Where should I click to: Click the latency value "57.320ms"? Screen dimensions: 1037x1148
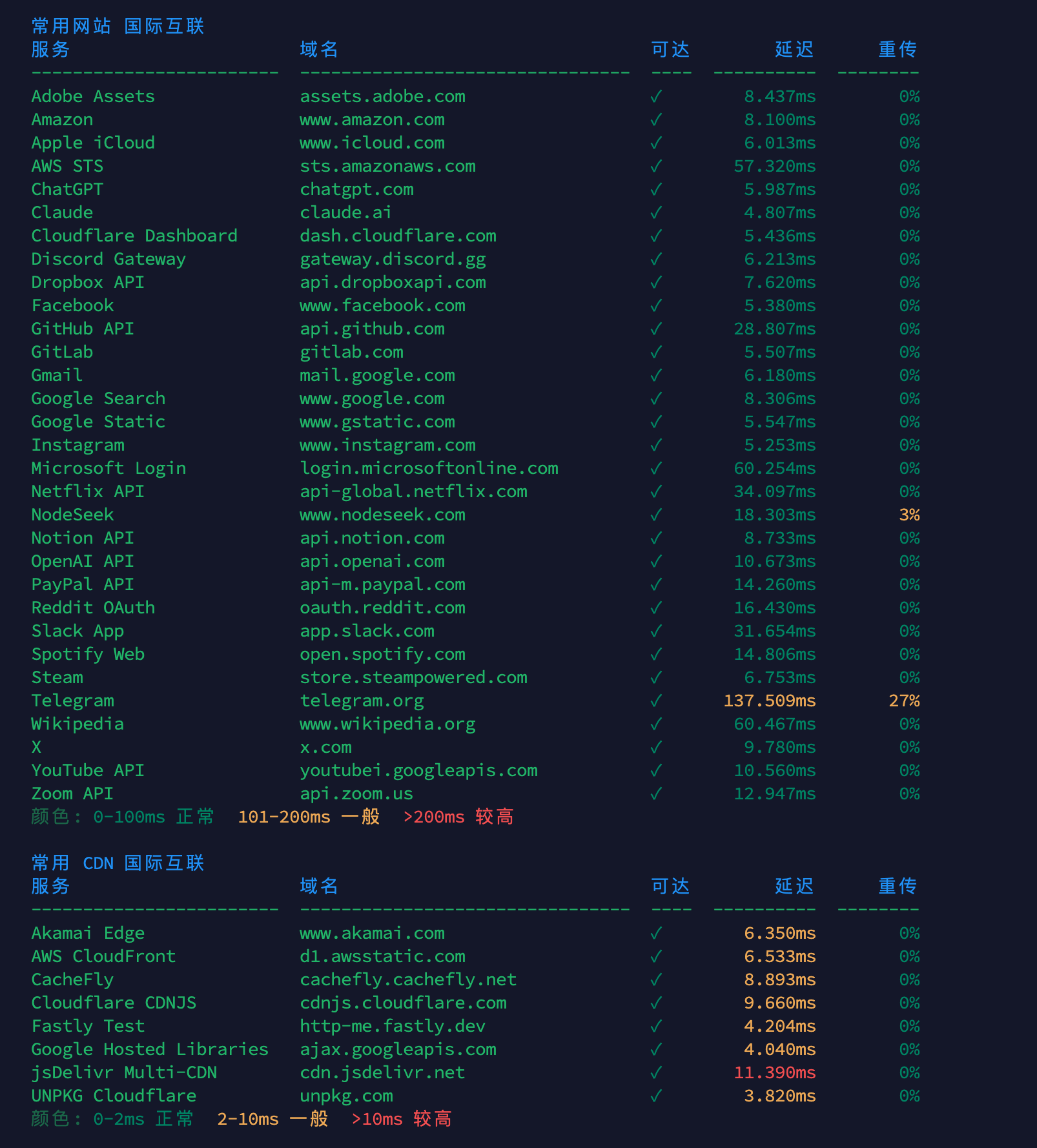775,166
